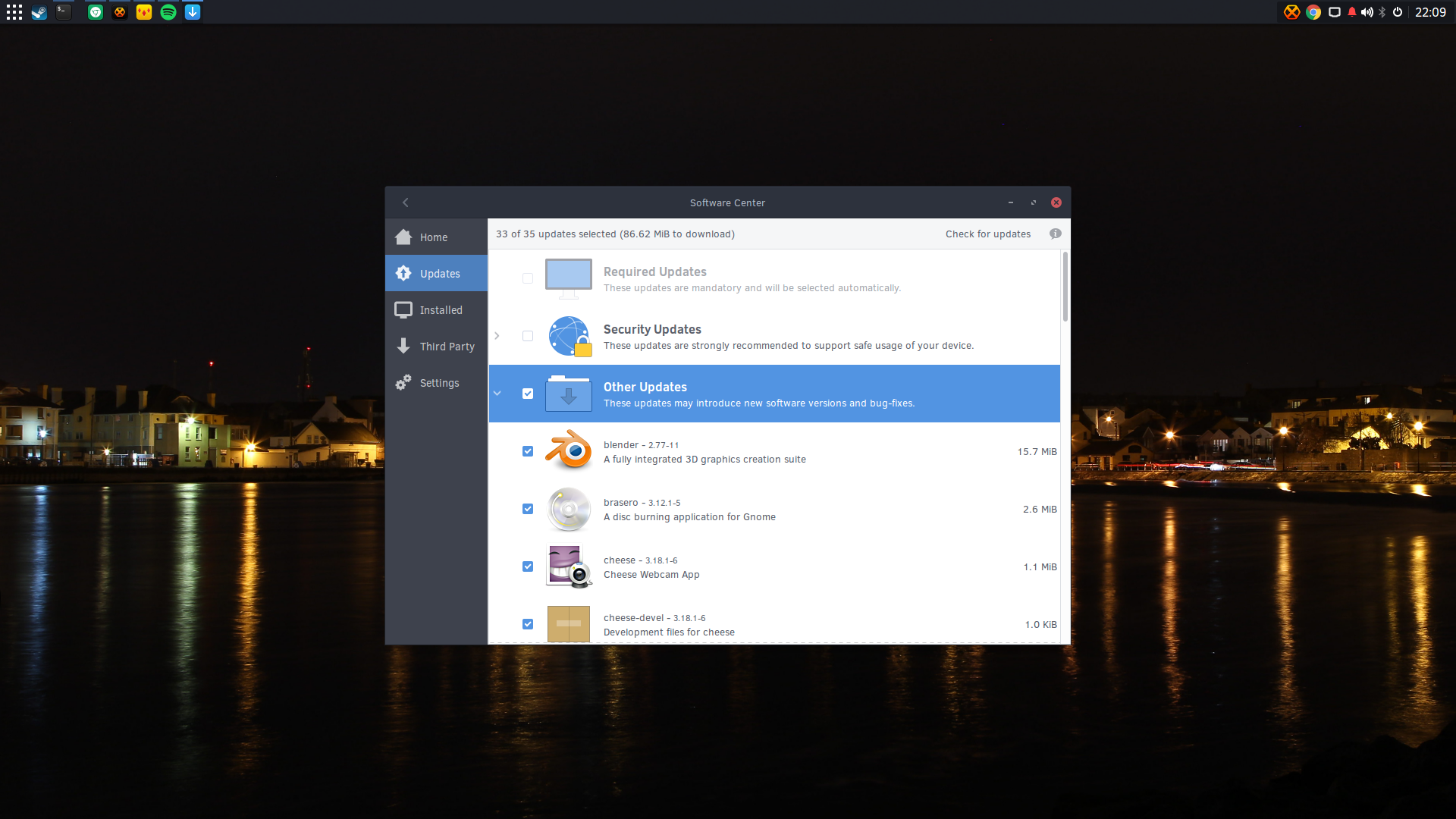
Task: Enable the Security Updates checkbox
Action: 528,336
